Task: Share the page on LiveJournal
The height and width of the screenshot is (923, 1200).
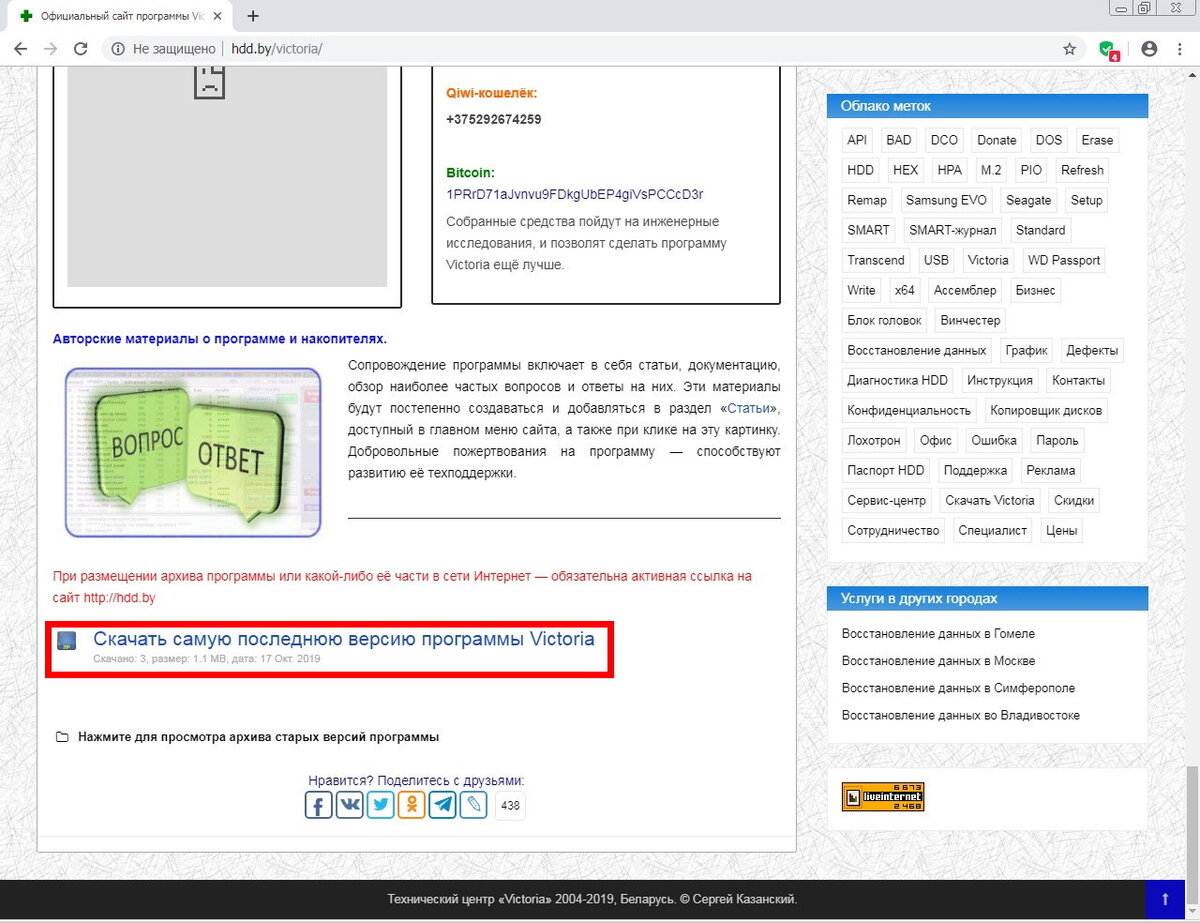Action: point(473,805)
